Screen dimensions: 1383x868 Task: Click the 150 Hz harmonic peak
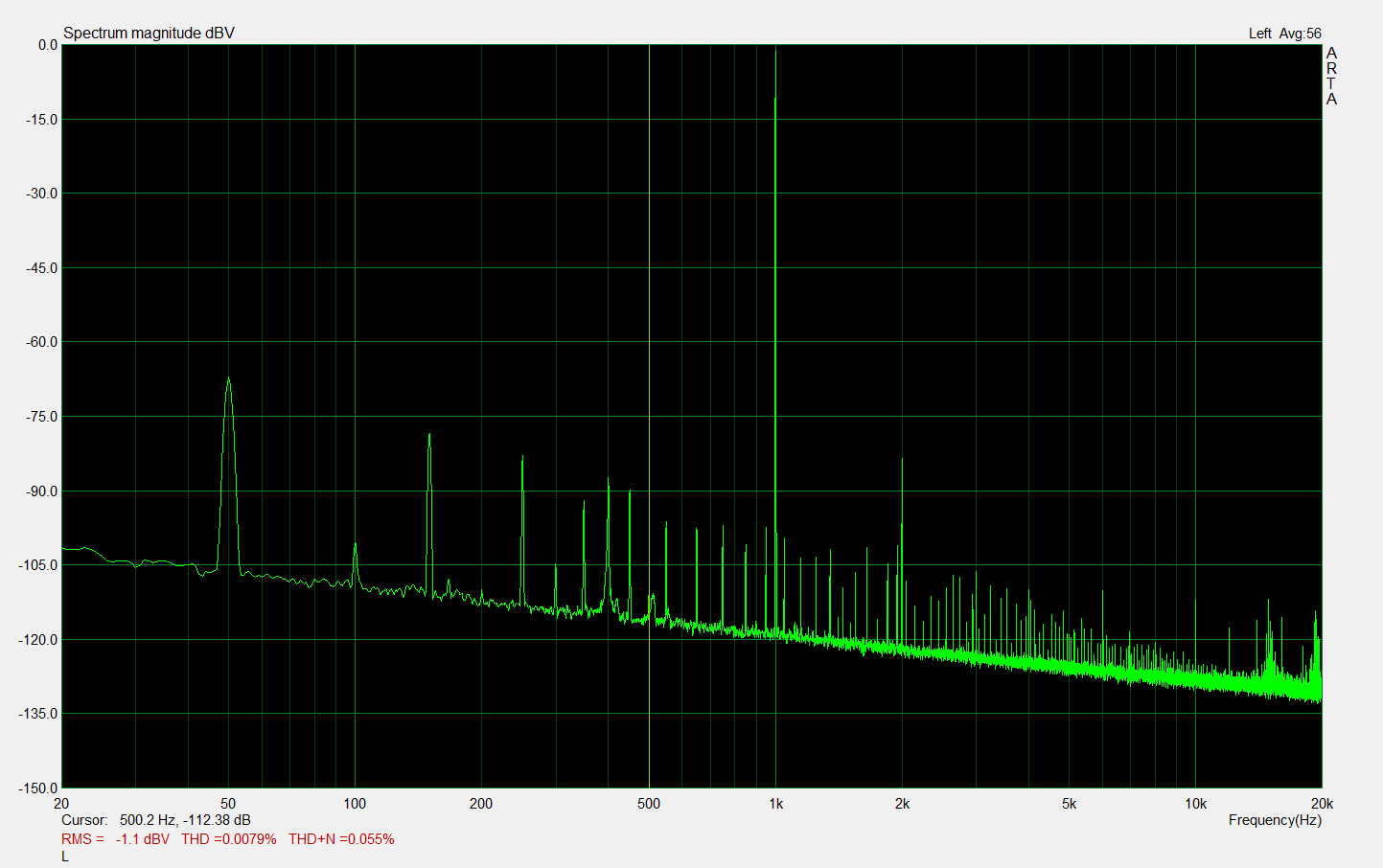(429, 513)
